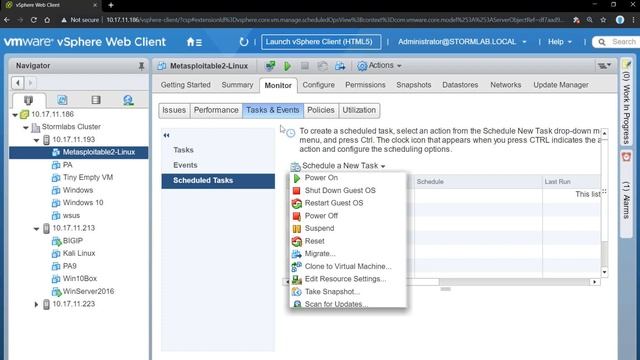
Task: Select the WinServer2016 VM
Action: click(88, 291)
